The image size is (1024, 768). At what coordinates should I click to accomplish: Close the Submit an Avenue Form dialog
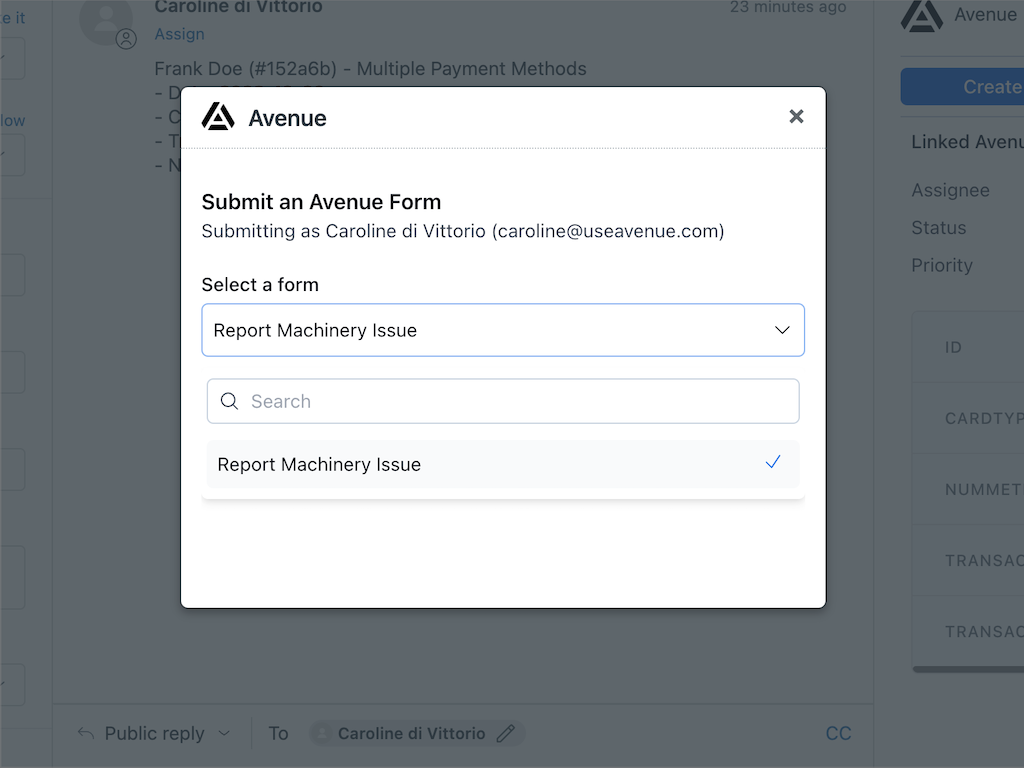coord(796,117)
